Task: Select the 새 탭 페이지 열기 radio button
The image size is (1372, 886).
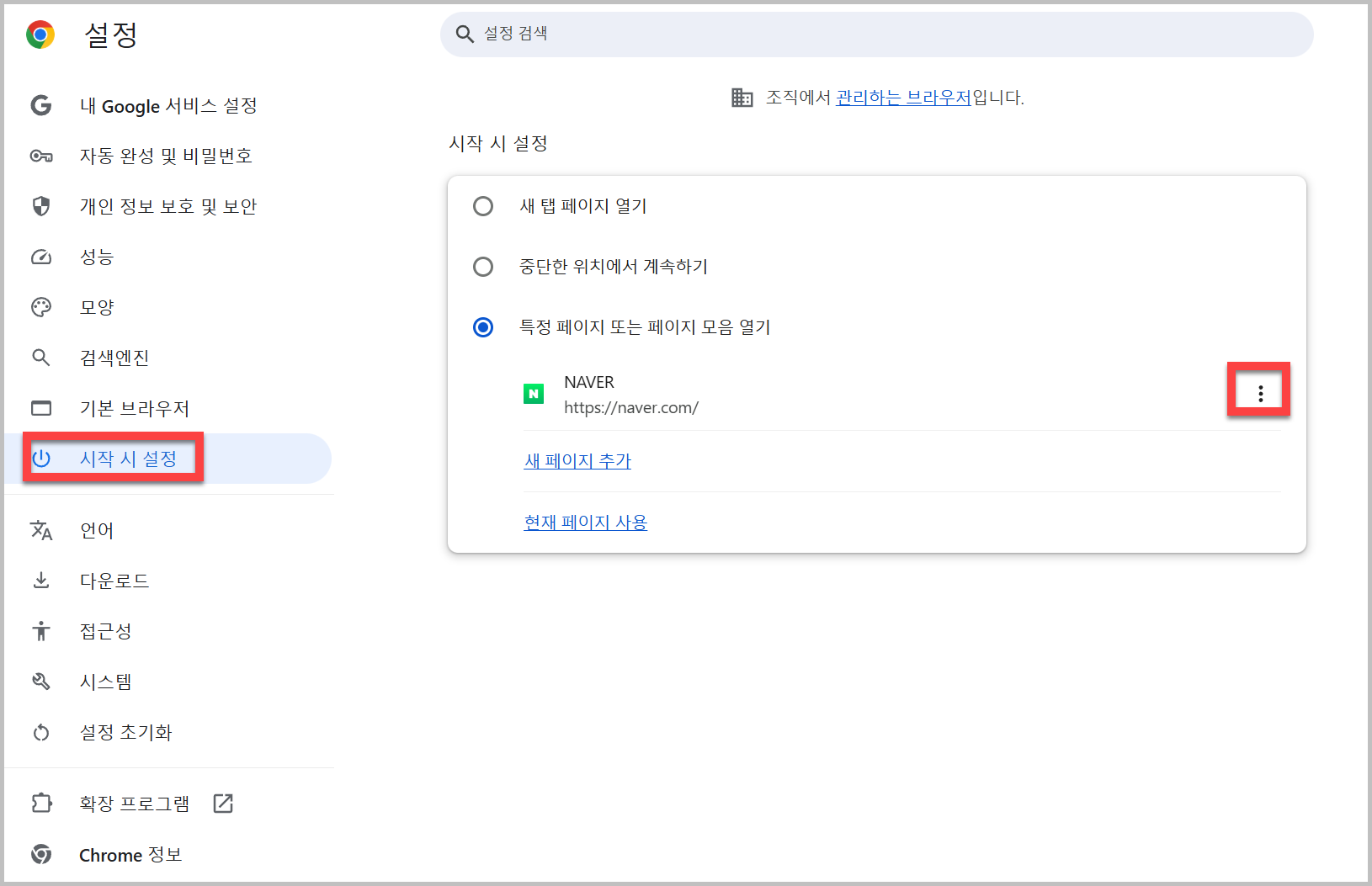Action: (x=483, y=206)
